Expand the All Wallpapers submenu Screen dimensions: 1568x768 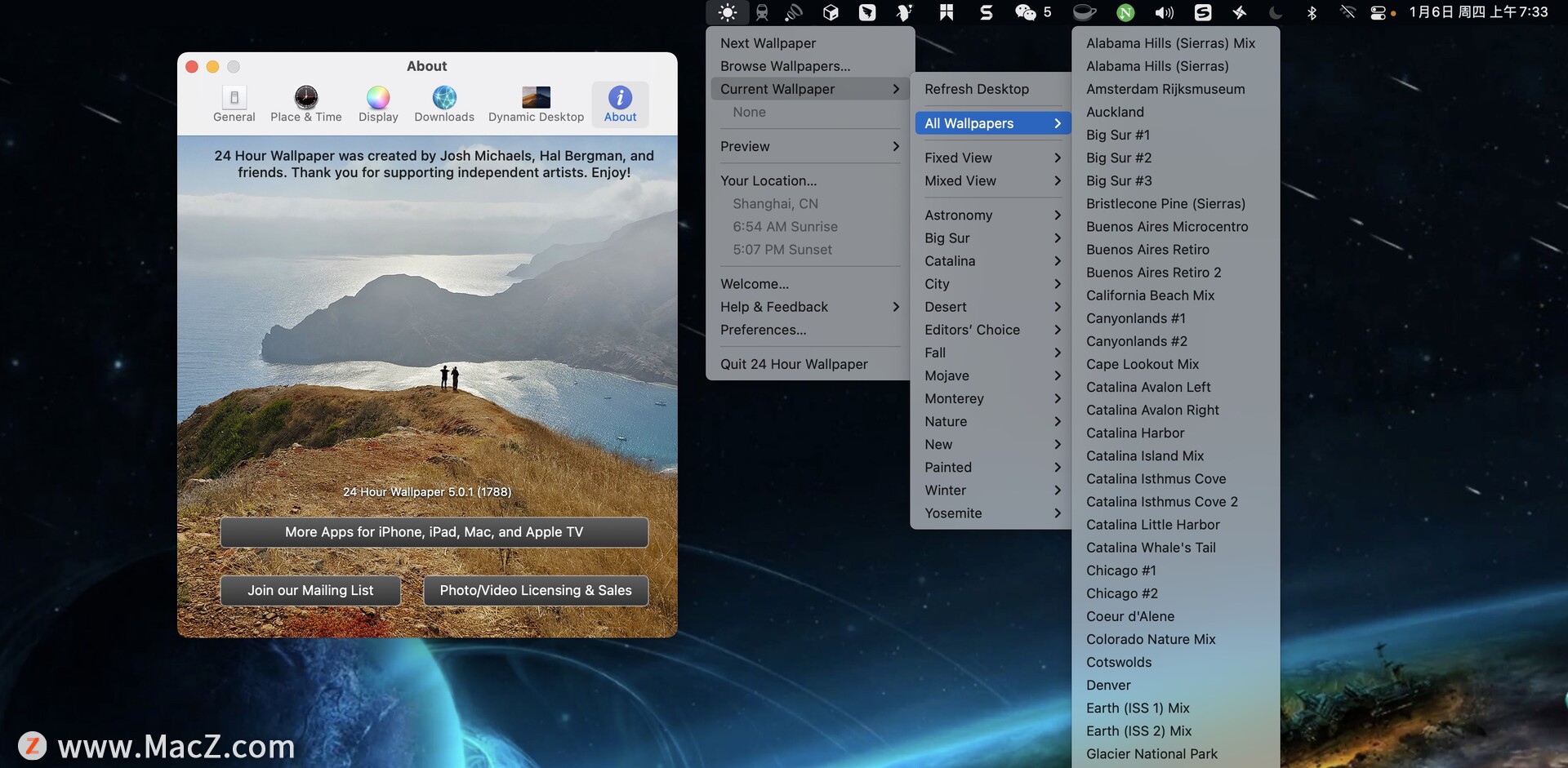[x=993, y=123]
